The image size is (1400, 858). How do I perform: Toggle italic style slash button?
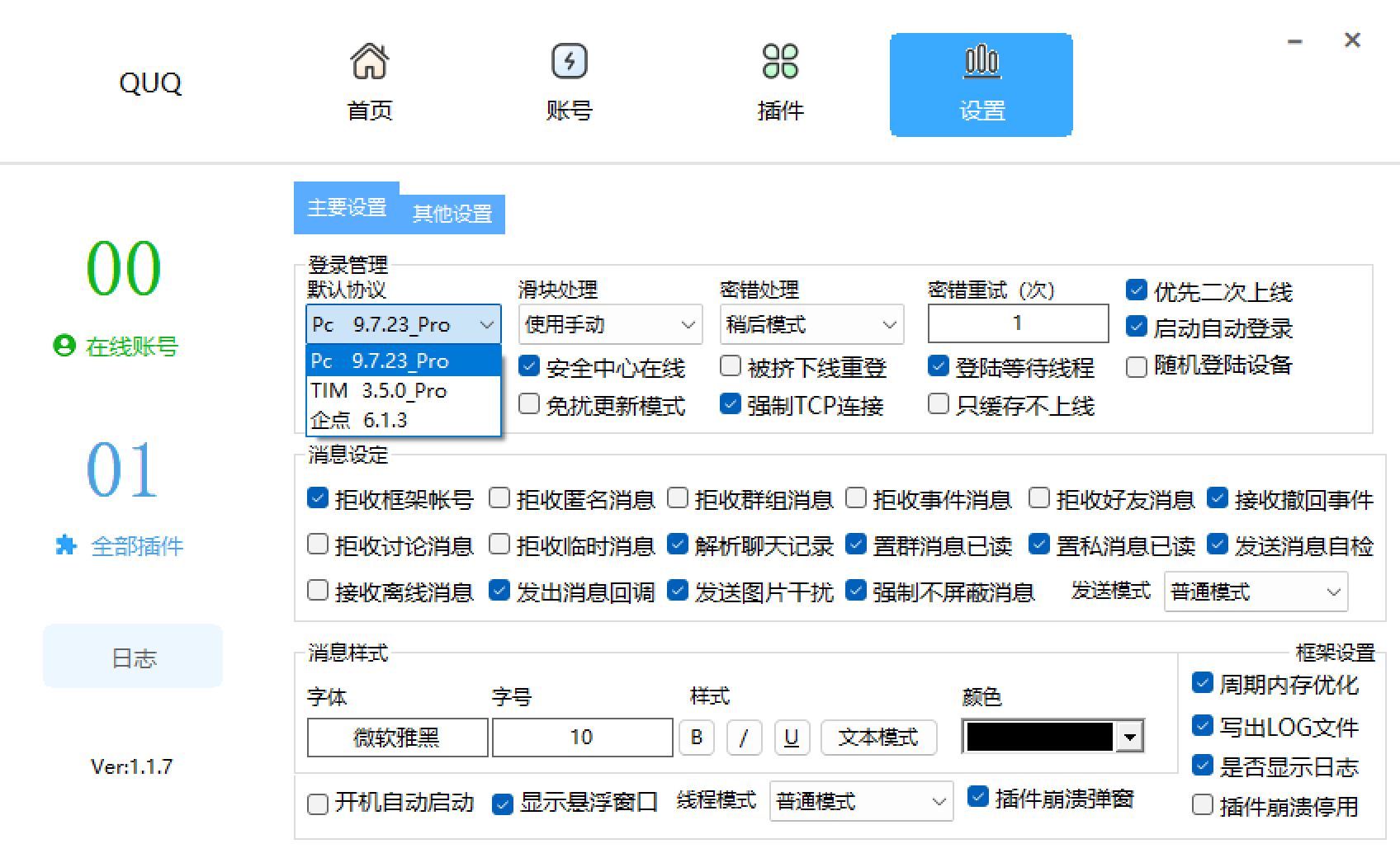click(744, 737)
